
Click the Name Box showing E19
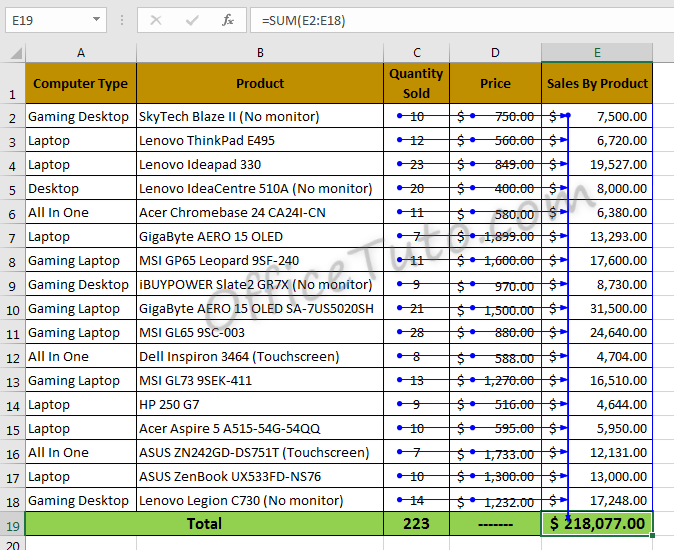click(x=55, y=20)
